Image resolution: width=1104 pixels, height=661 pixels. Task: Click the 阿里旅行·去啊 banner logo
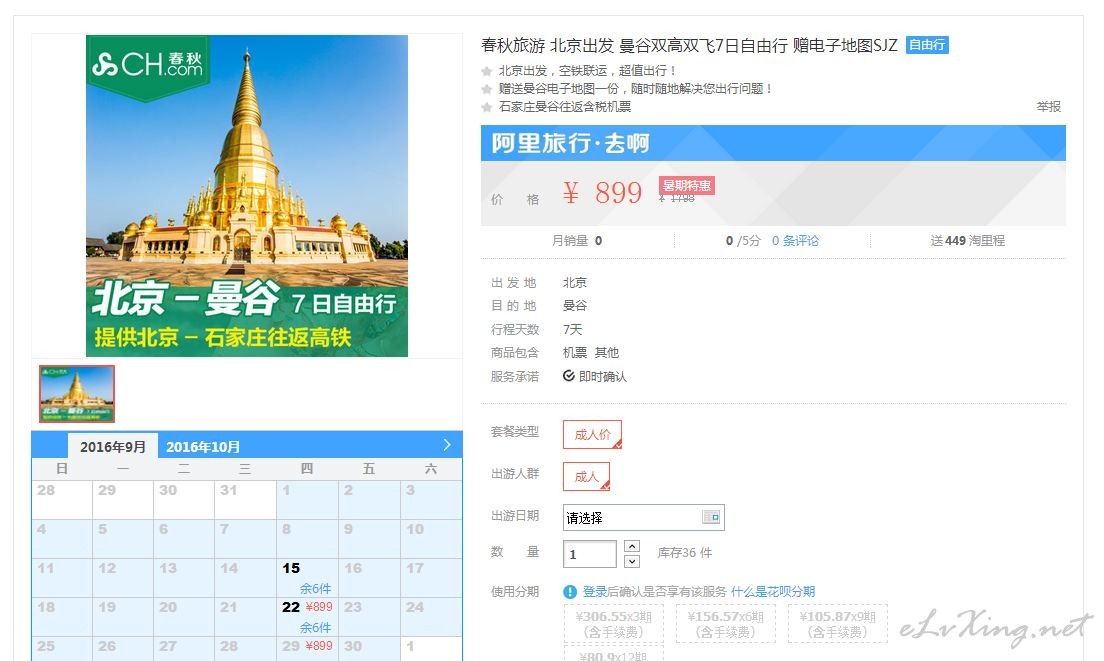click(570, 144)
